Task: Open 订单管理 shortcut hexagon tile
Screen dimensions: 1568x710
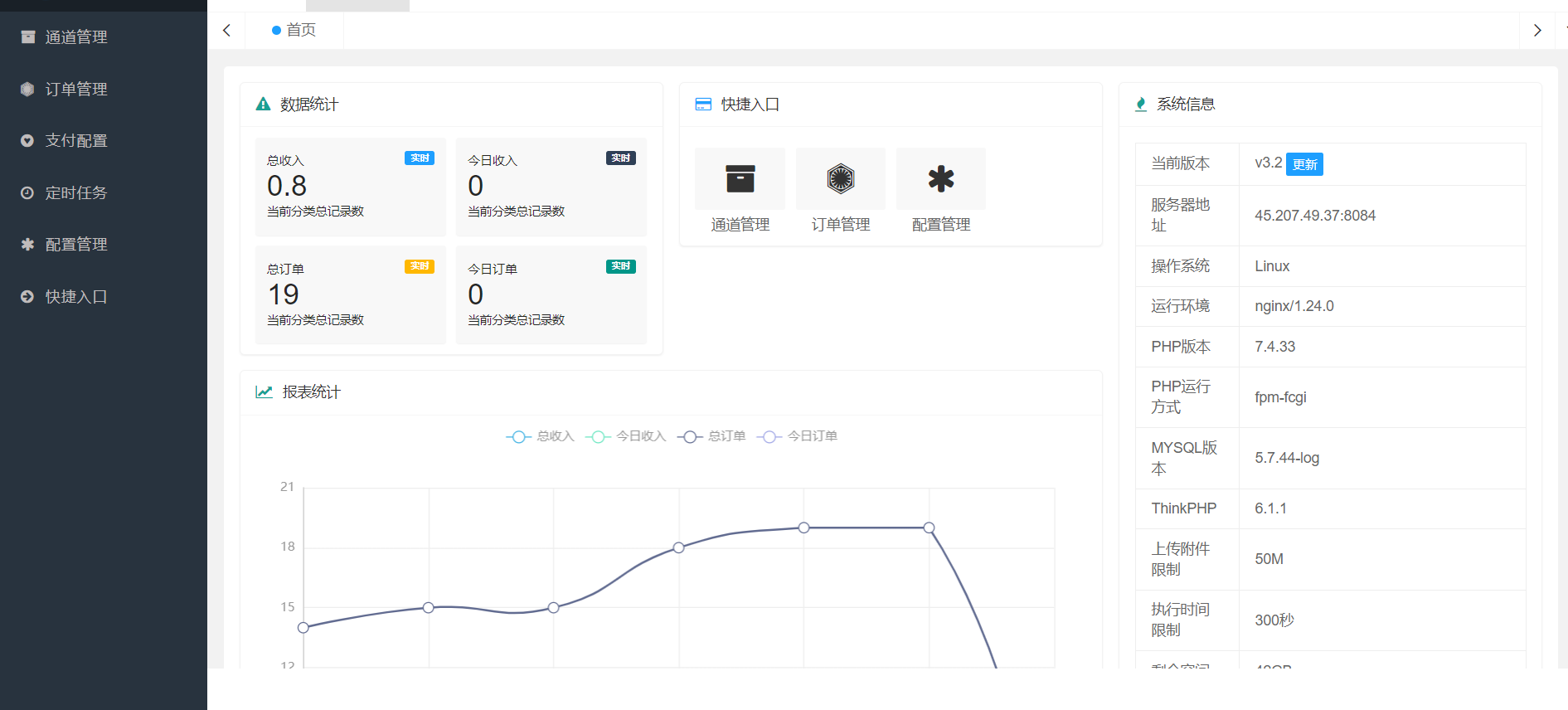Action: point(840,178)
